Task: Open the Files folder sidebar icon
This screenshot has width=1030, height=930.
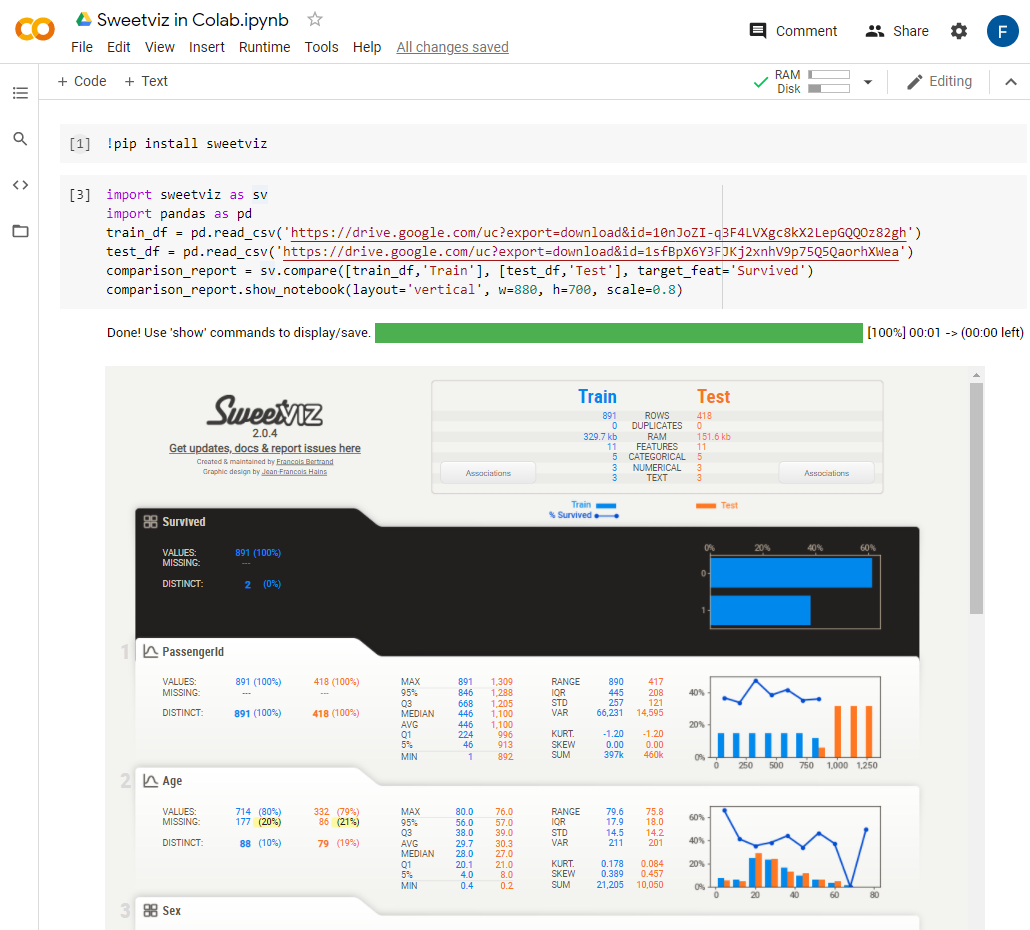Action: point(20,231)
